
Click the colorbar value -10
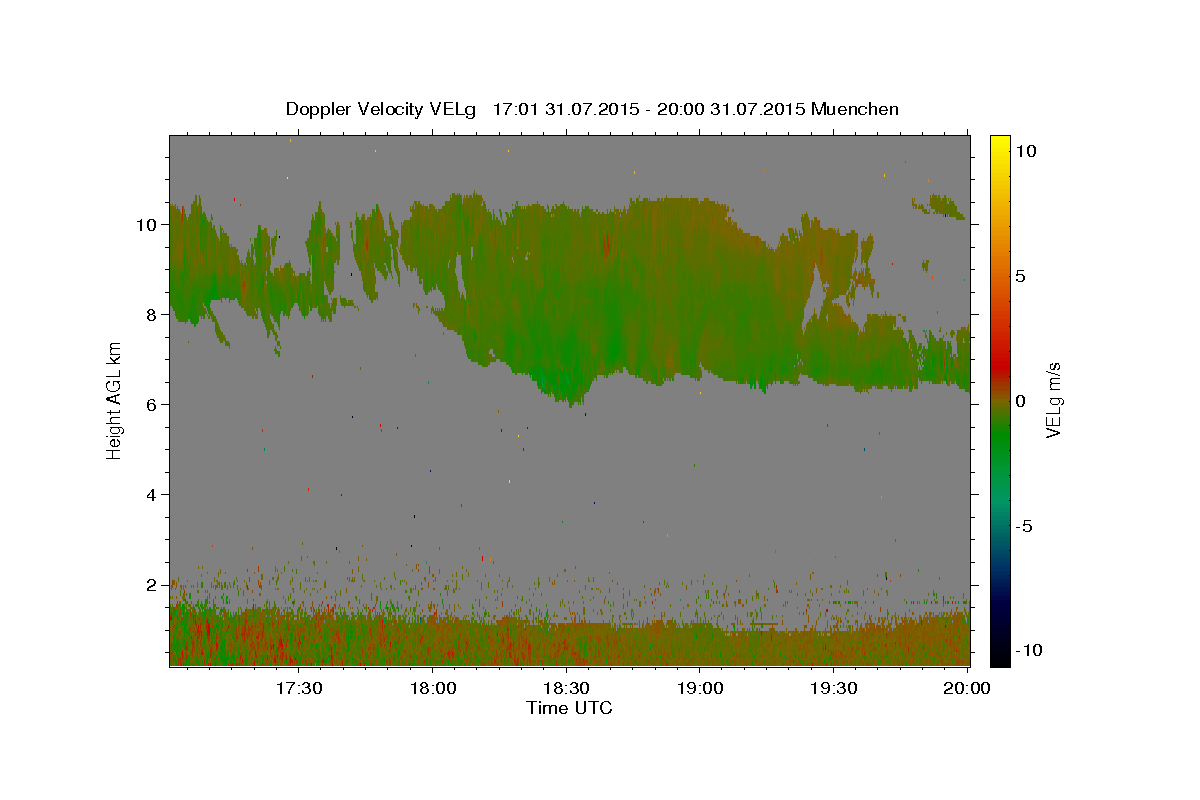click(1030, 651)
